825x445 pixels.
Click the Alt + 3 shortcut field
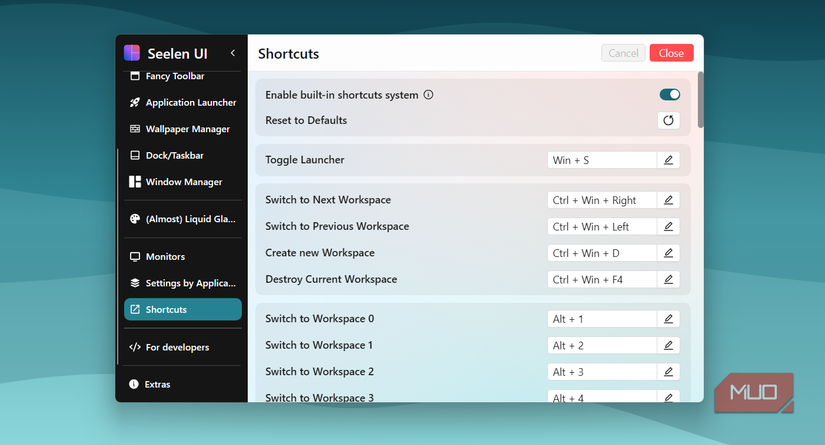click(x=602, y=372)
